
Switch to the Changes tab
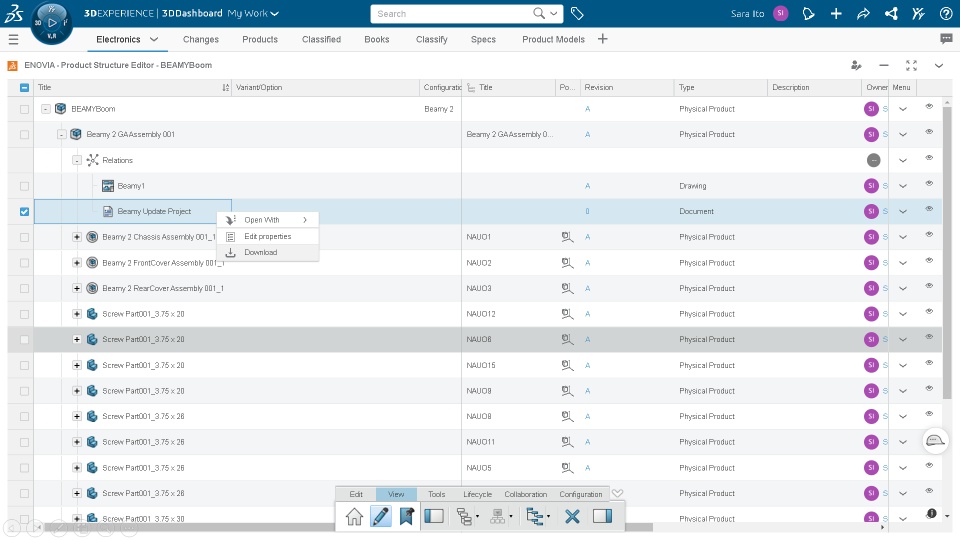pos(201,39)
